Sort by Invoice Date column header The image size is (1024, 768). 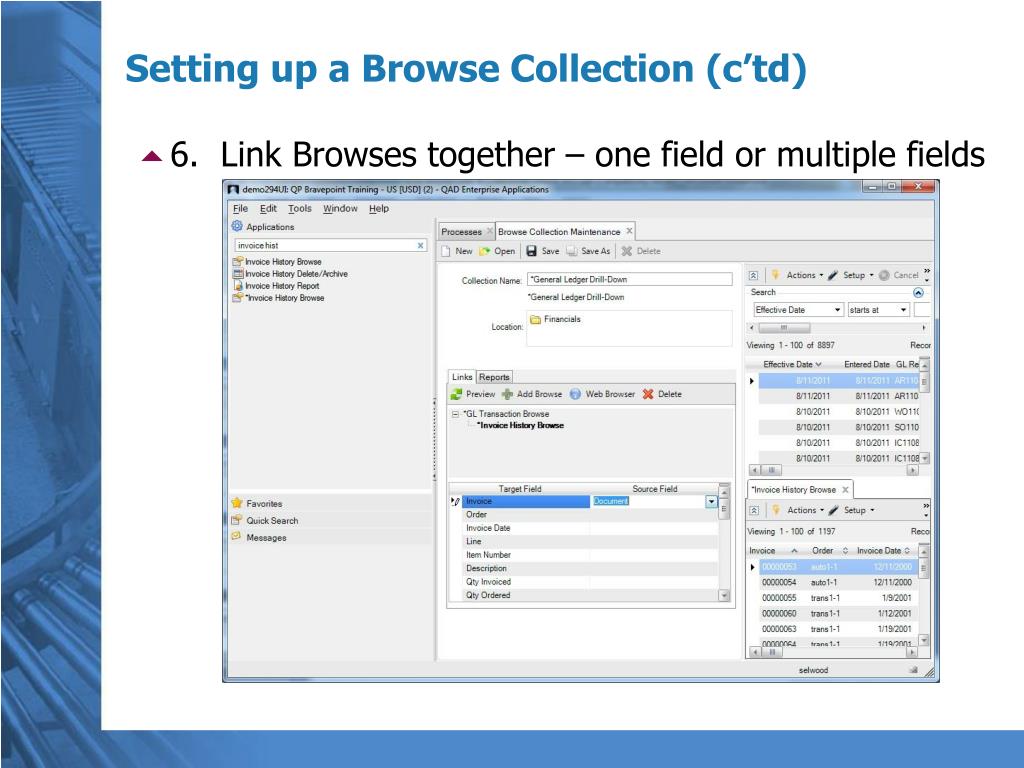[x=883, y=551]
